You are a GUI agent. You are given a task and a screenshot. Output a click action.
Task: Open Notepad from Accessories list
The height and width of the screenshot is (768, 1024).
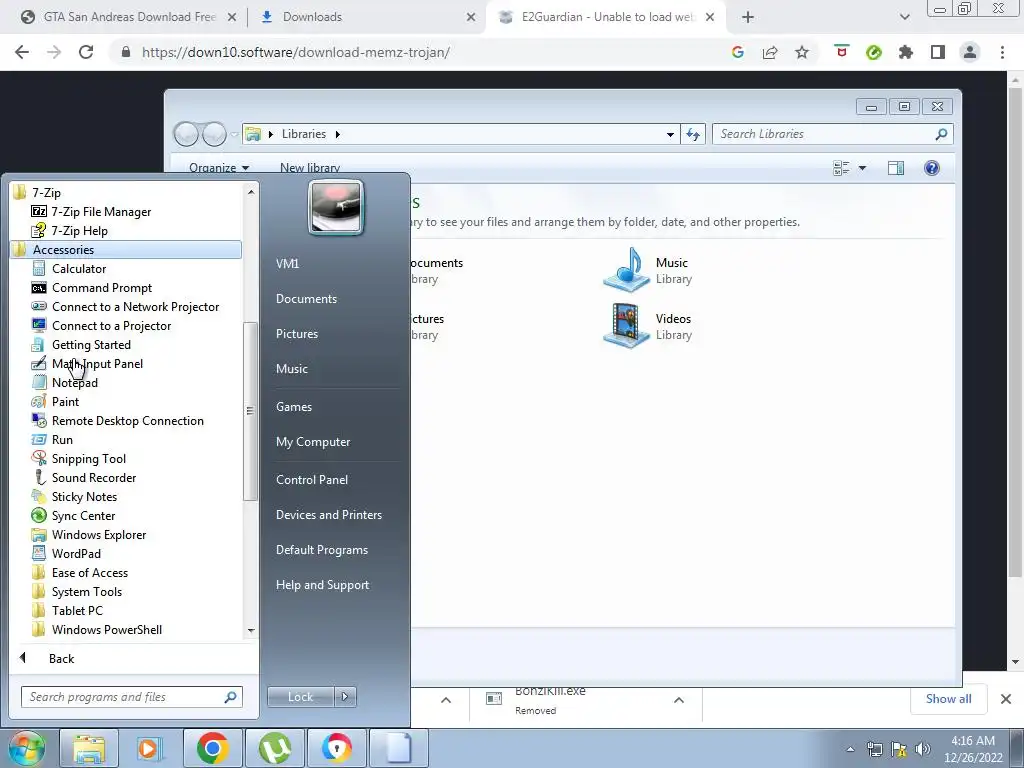[x=65, y=383]
